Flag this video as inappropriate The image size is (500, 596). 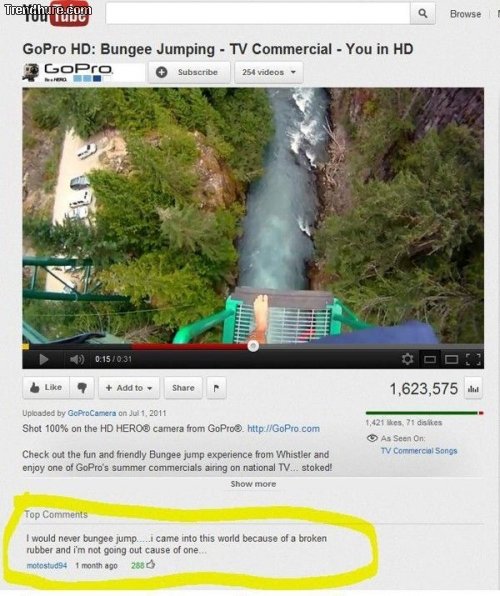216,388
